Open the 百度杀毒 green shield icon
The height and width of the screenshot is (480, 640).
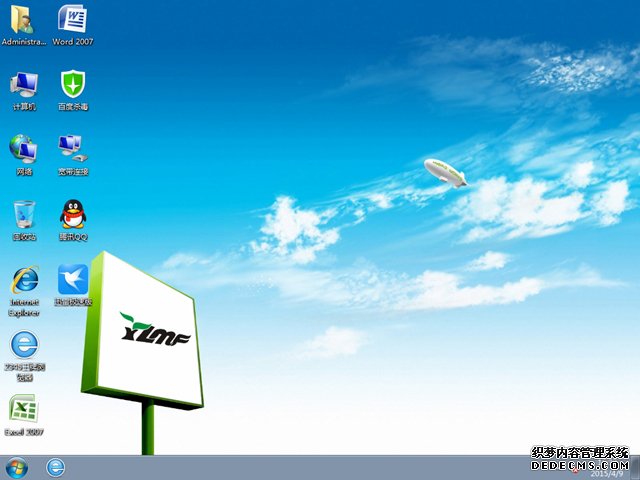[x=73, y=84]
